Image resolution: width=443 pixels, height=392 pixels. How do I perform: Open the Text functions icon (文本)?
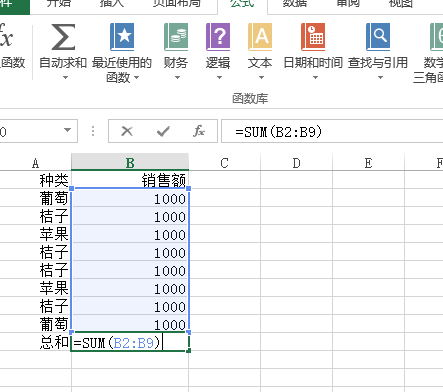pyautogui.click(x=260, y=37)
